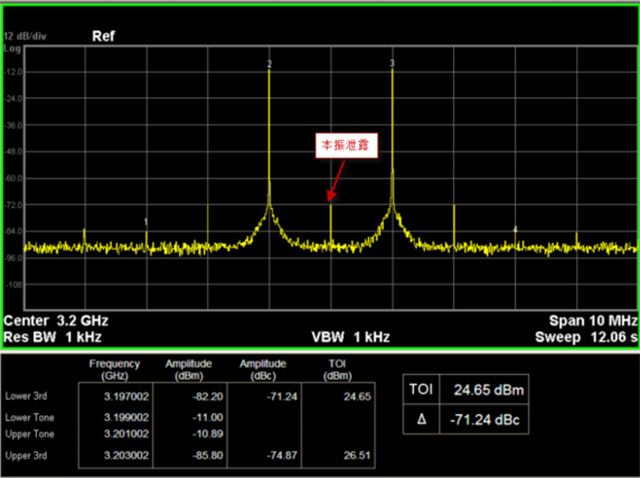Click the 24.65 dBm TOI summary result
The width and height of the screenshot is (640, 478).
[x=489, y=390]
